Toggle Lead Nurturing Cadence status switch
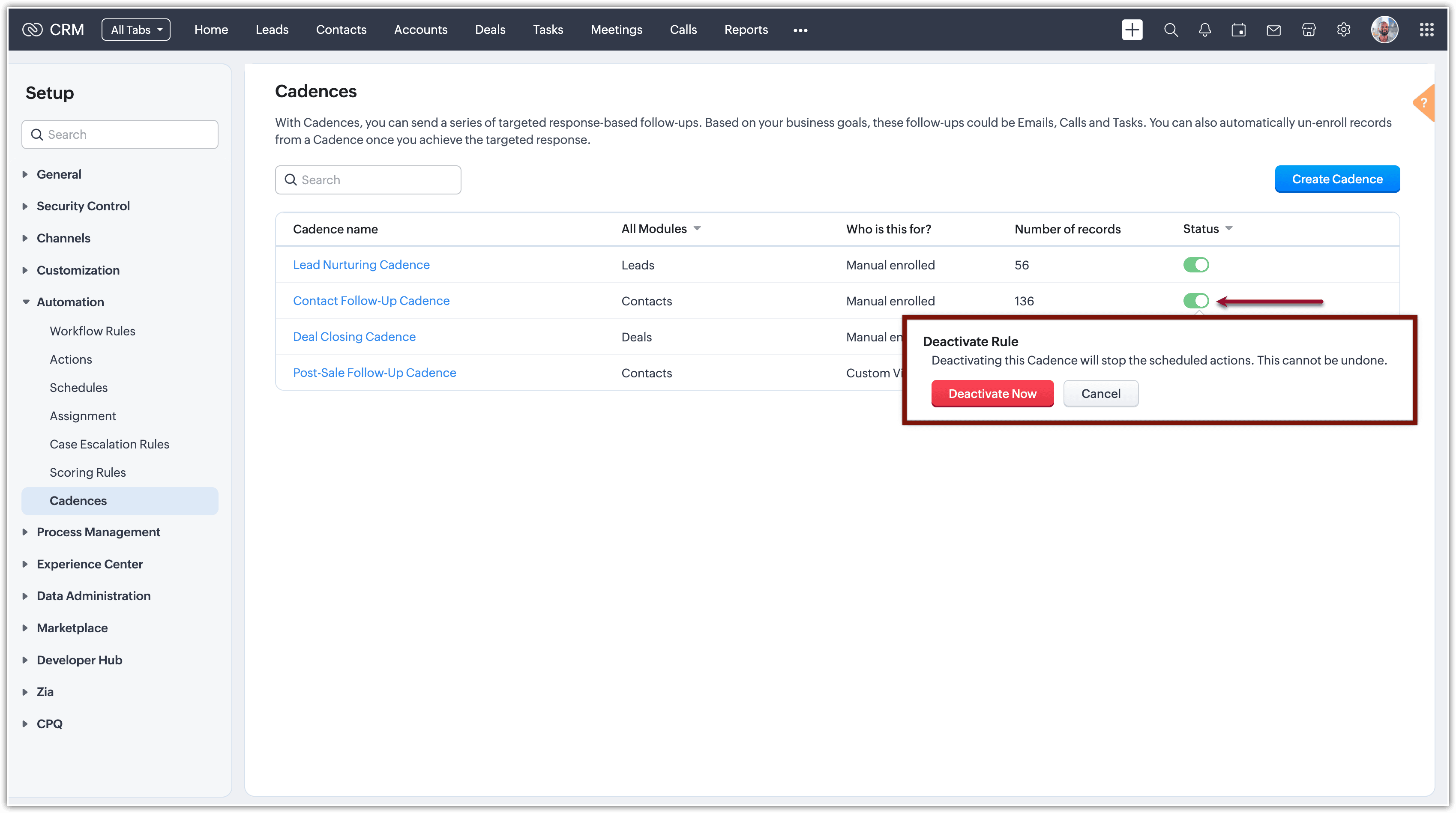This screenshot has height=813, width=1456. click(x=1195, y=265)
